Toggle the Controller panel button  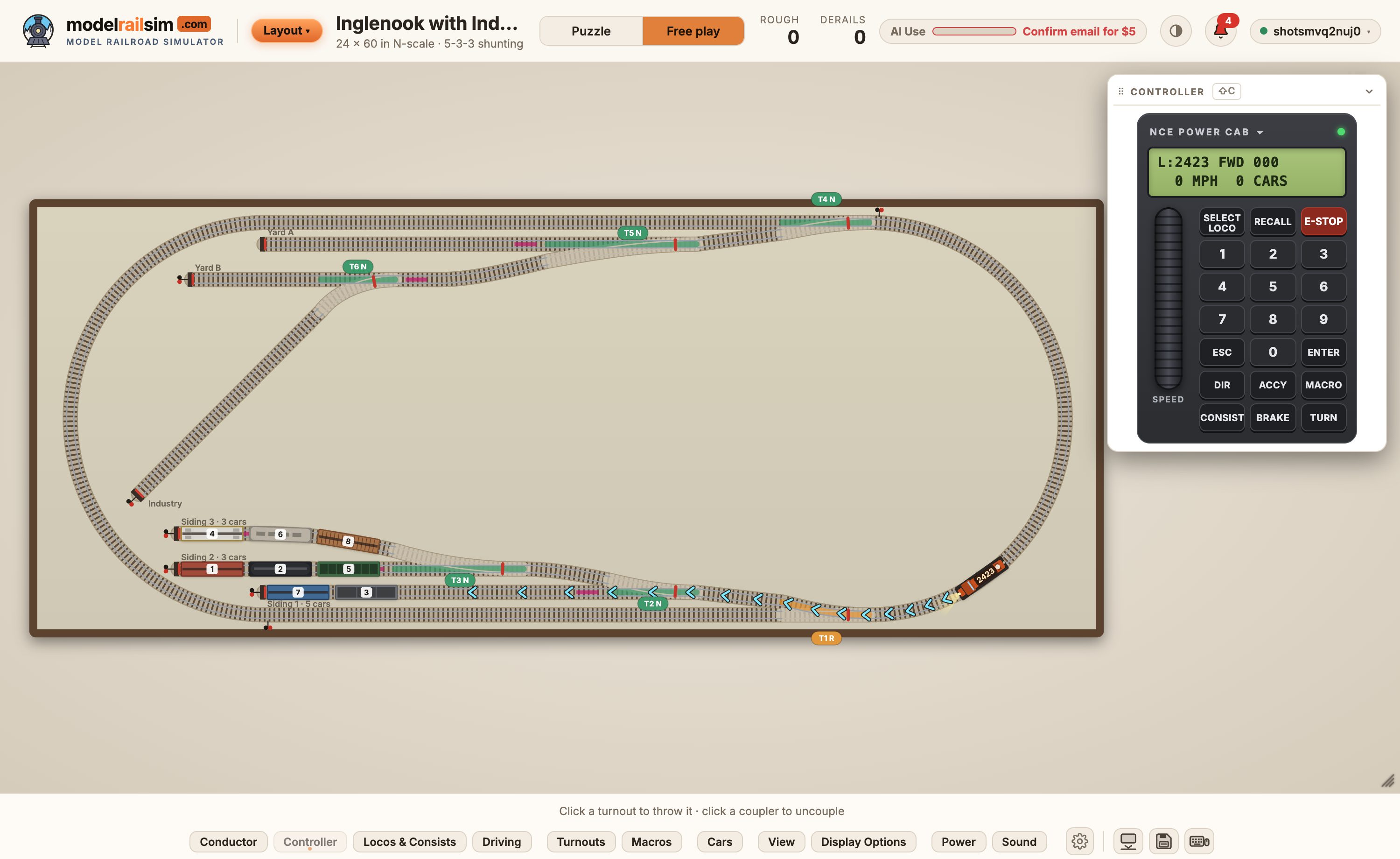coord(310,841)
